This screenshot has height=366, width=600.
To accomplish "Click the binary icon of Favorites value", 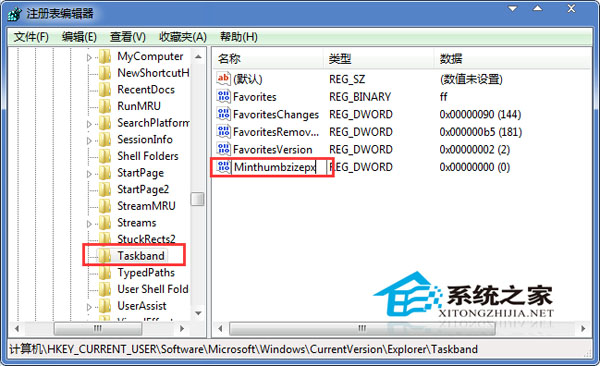I will tap(223, 96).
